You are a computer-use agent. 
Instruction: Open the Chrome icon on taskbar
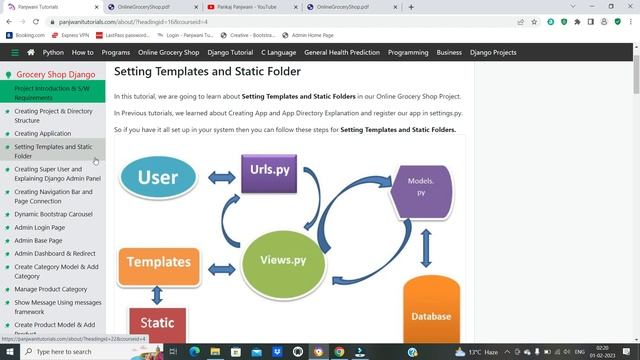[339, 351]
